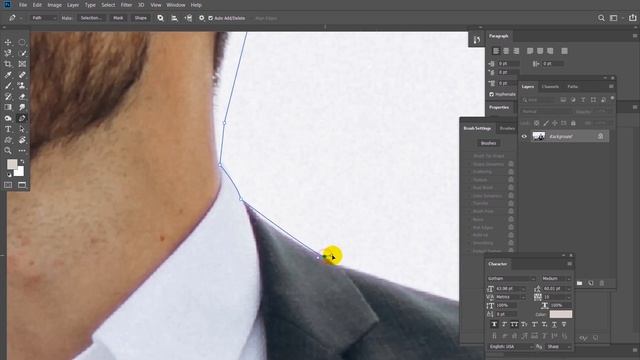
Task: Open the Filter menu
Action: 126,5
